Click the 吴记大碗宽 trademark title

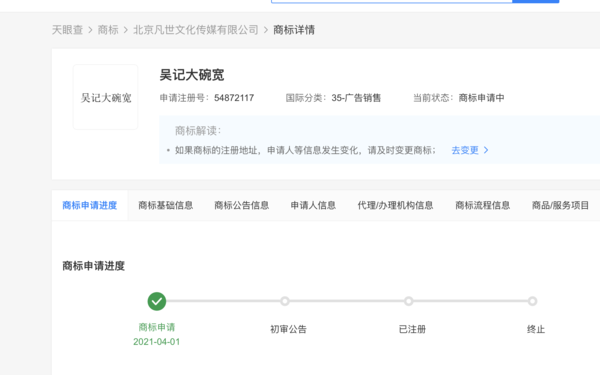(192, 75)
